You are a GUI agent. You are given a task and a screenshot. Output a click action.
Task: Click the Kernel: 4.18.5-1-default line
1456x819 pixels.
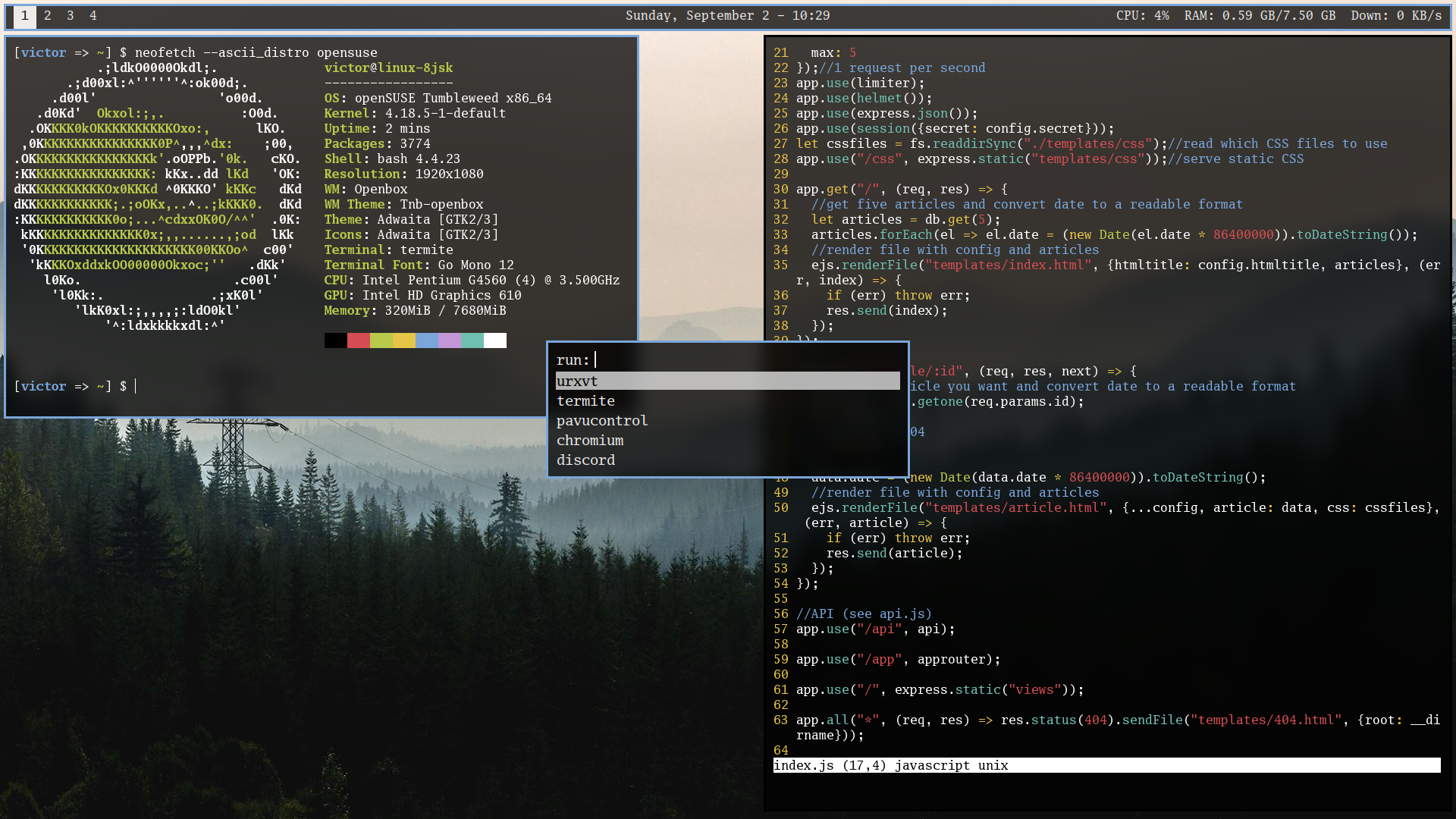[x=416, y=114]
